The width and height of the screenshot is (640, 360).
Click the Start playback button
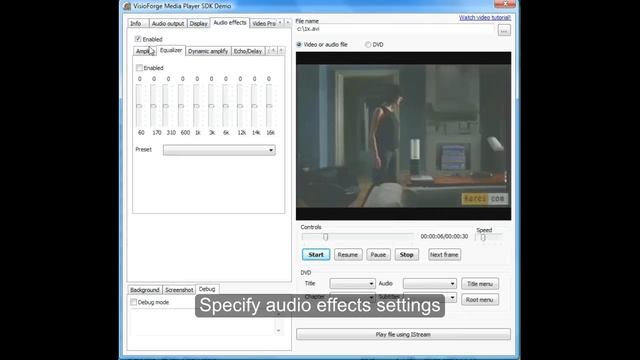(316, 255)
